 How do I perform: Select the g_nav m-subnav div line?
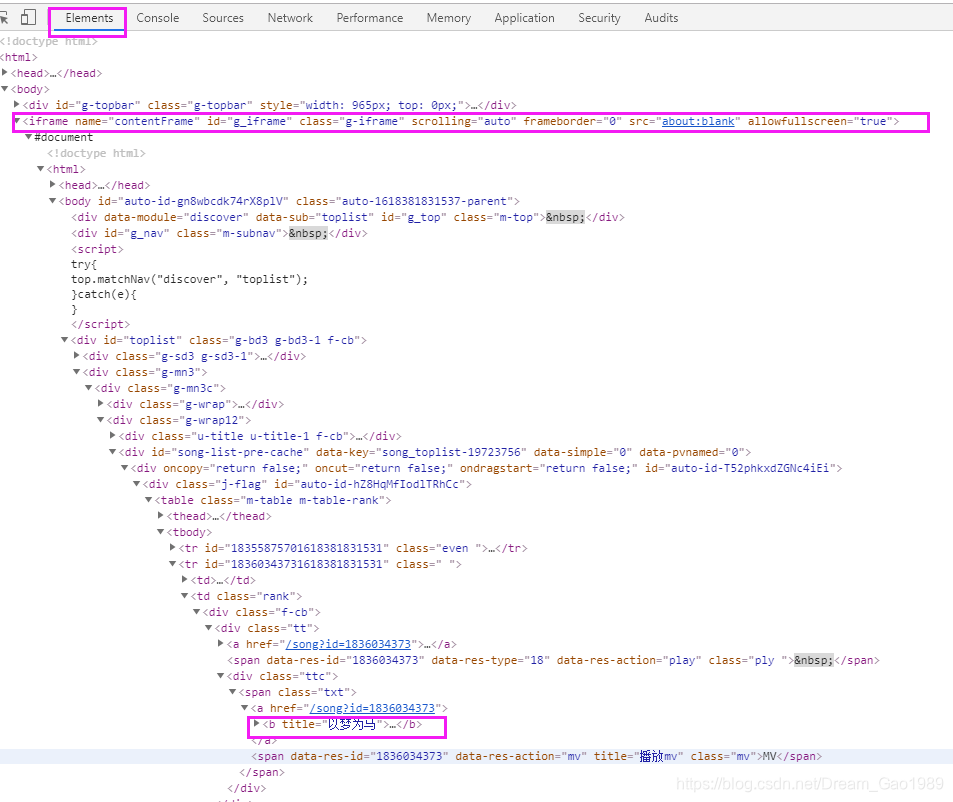click(219, 233)
